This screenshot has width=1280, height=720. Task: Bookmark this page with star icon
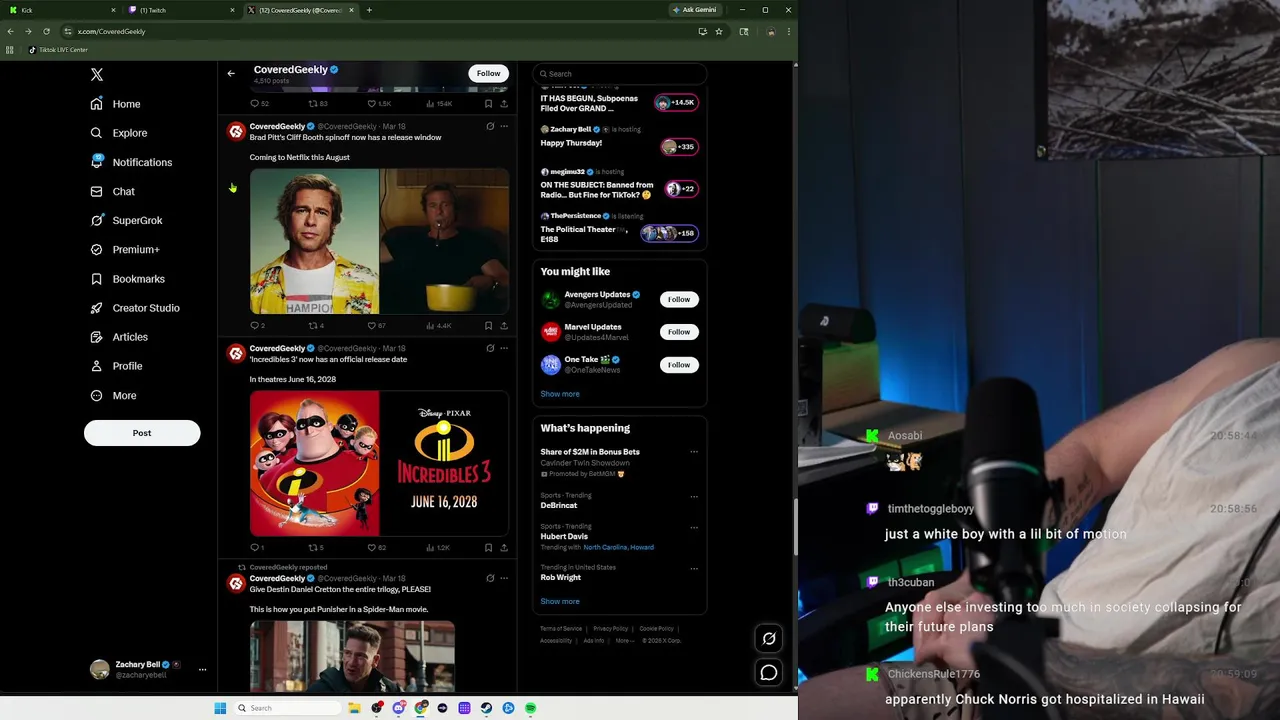click(718, 31)
